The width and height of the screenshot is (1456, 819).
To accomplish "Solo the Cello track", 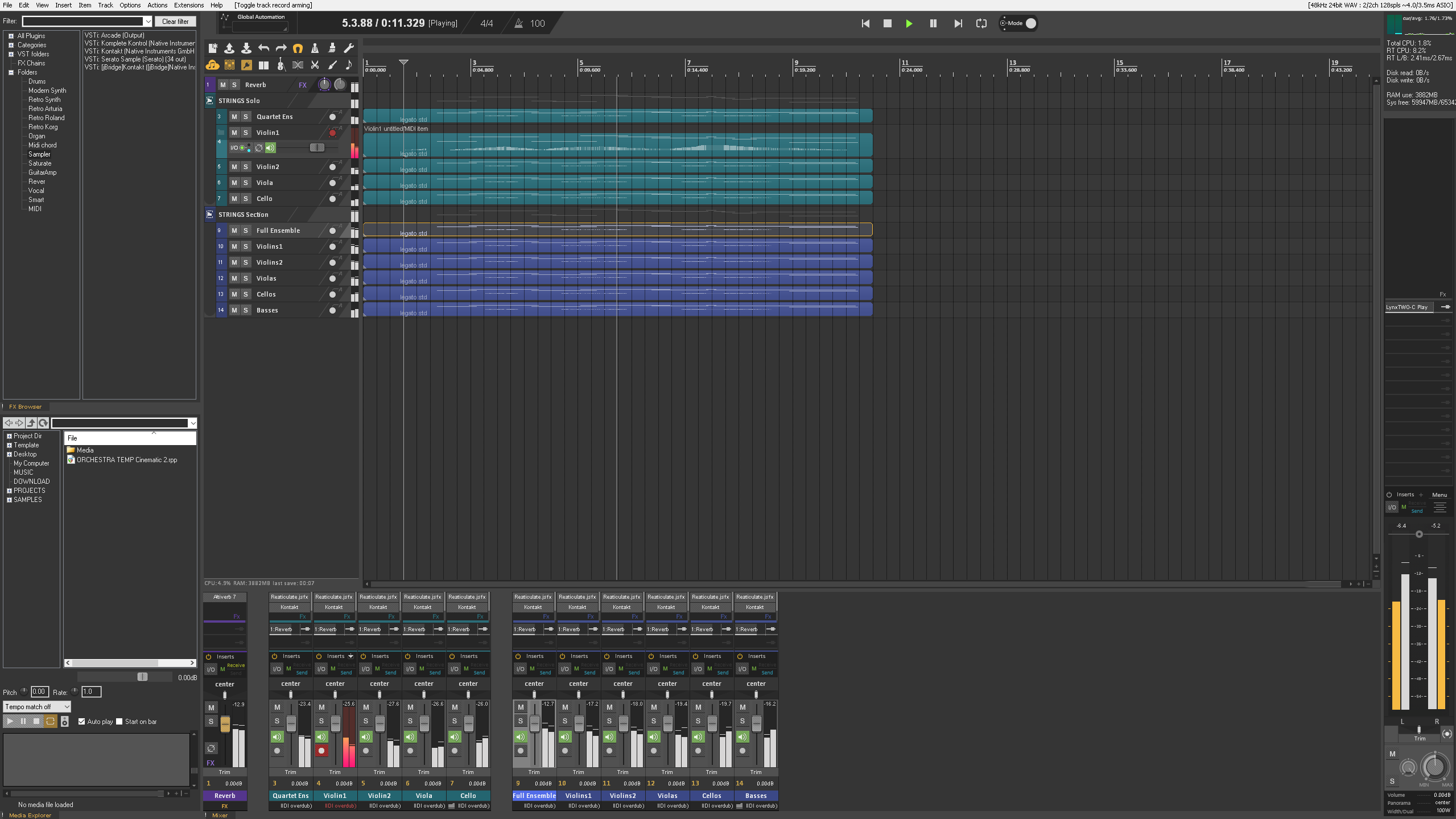I will pyautogui.click(x=246, y=199).
